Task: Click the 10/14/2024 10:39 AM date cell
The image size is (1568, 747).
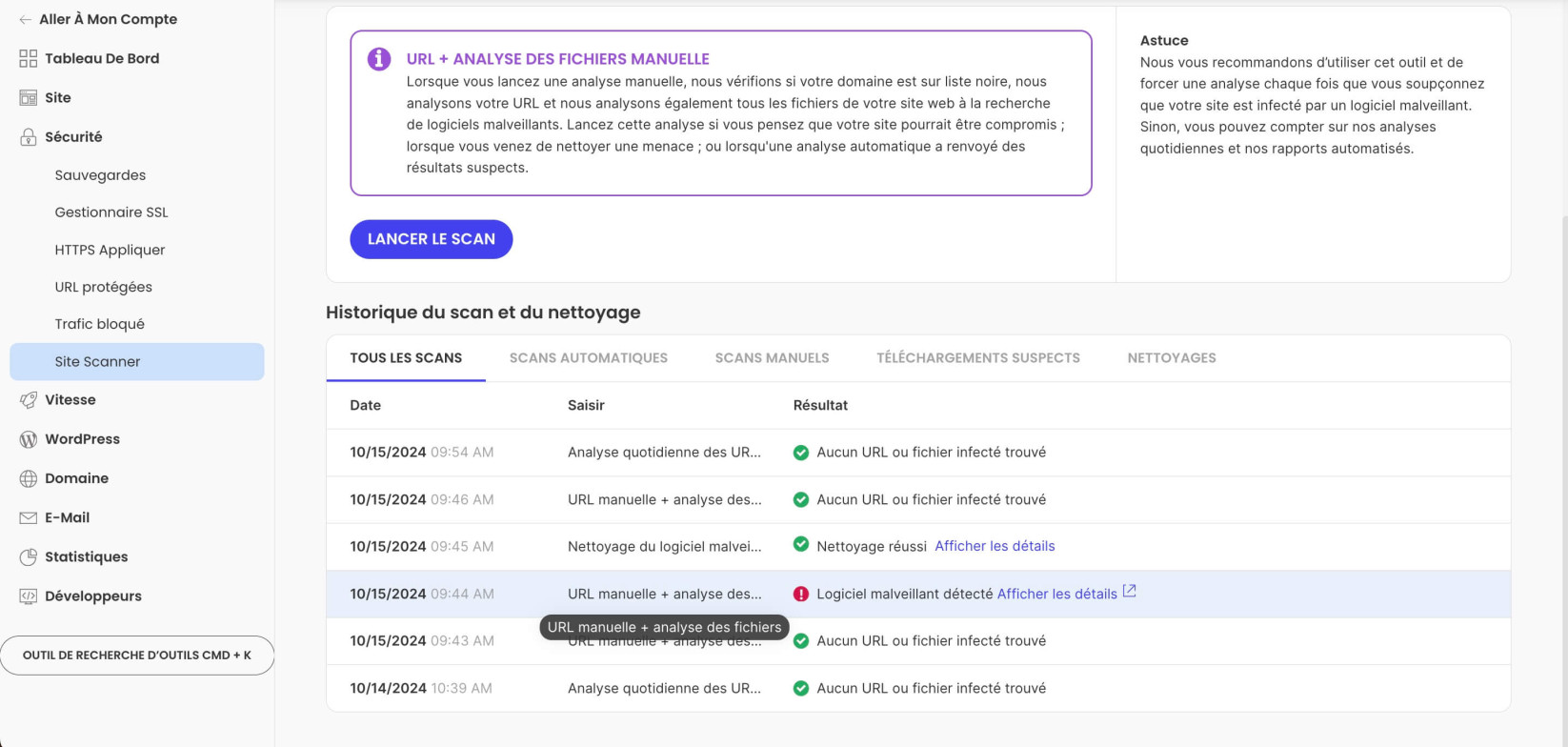Action: 421,688
